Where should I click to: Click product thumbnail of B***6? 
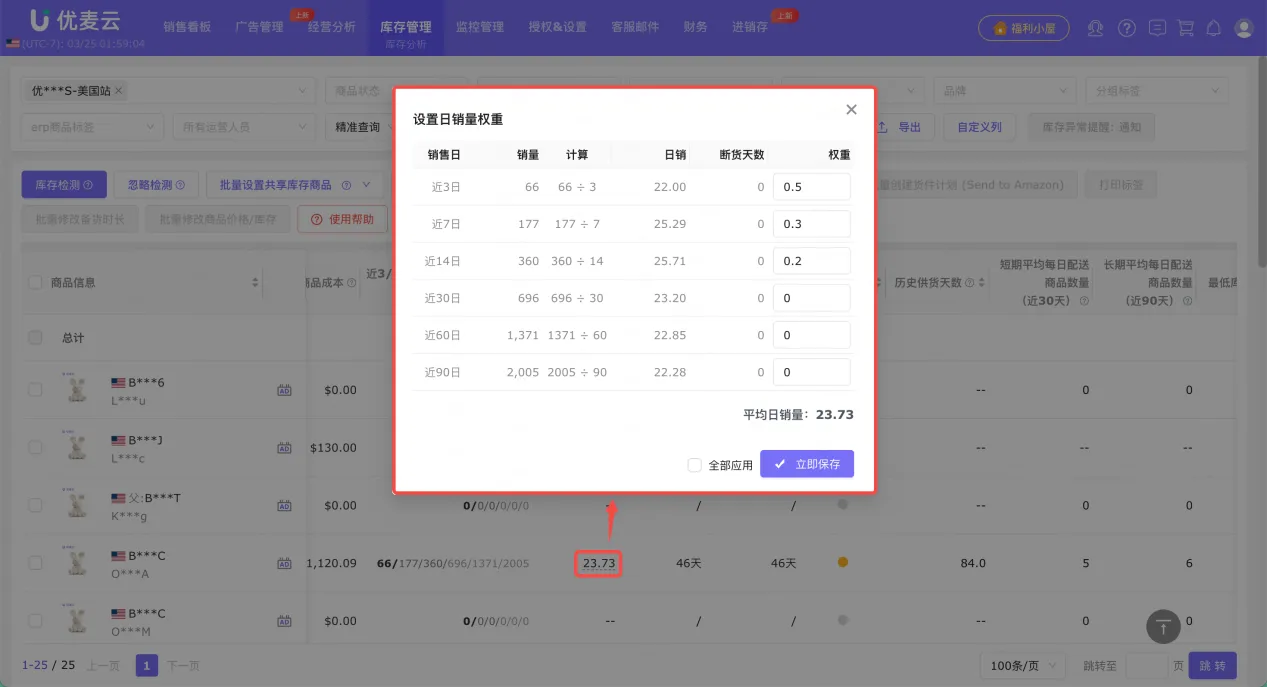pyautogui.click(x=74, y=389)
